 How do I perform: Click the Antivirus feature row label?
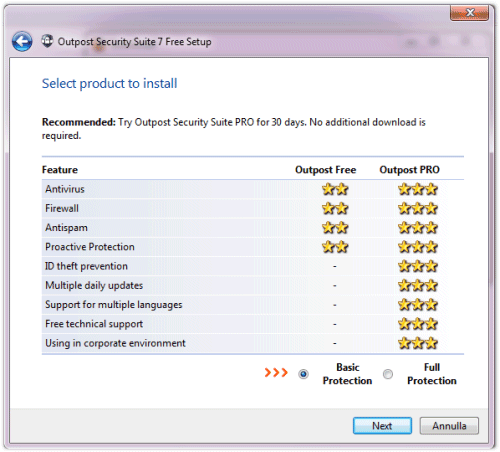click(x=65, y=189)
